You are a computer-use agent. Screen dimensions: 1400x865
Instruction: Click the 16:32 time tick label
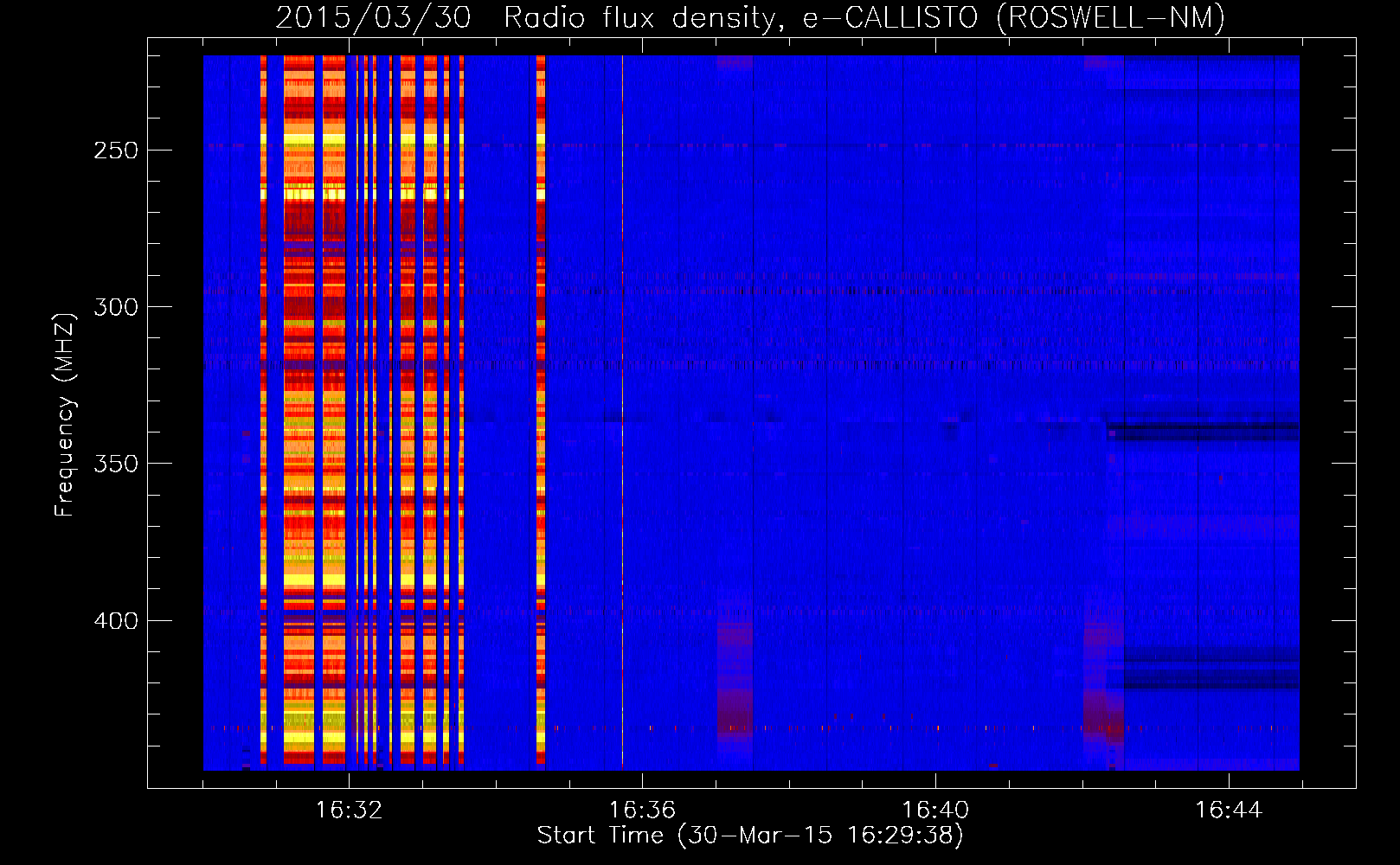(349, 811)
